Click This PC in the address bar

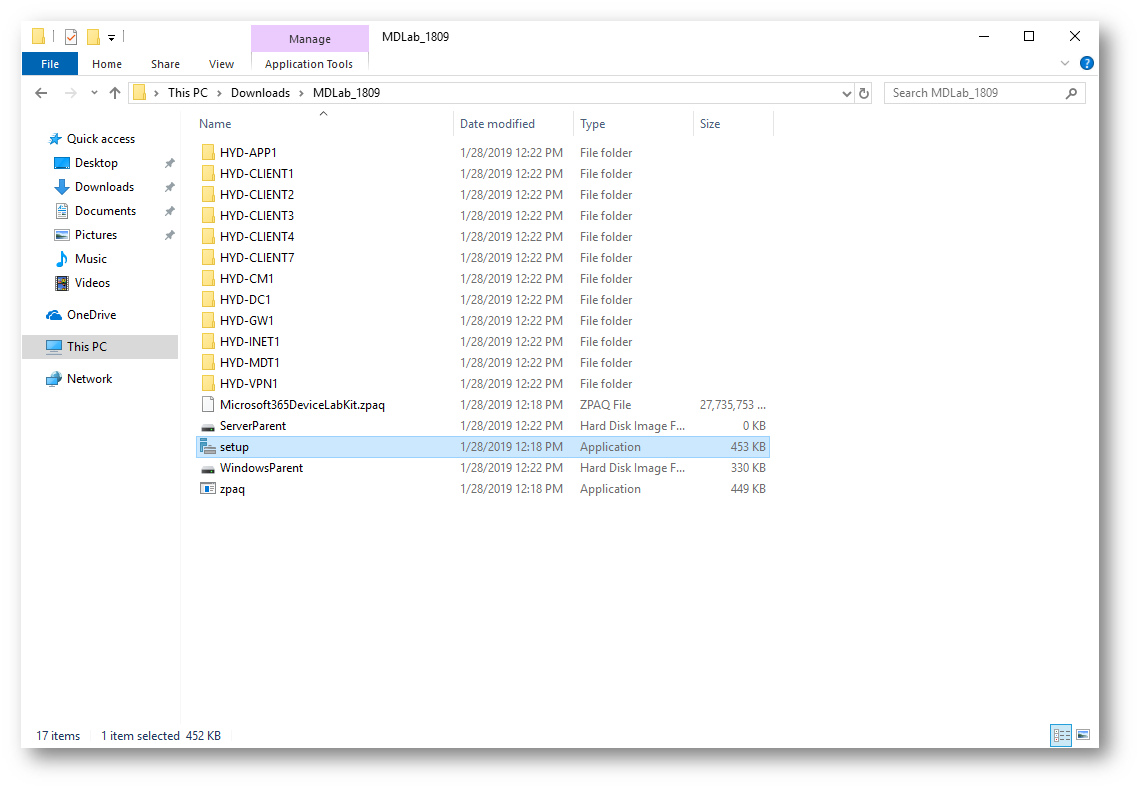pyautogui.click(x=188, y=93)
